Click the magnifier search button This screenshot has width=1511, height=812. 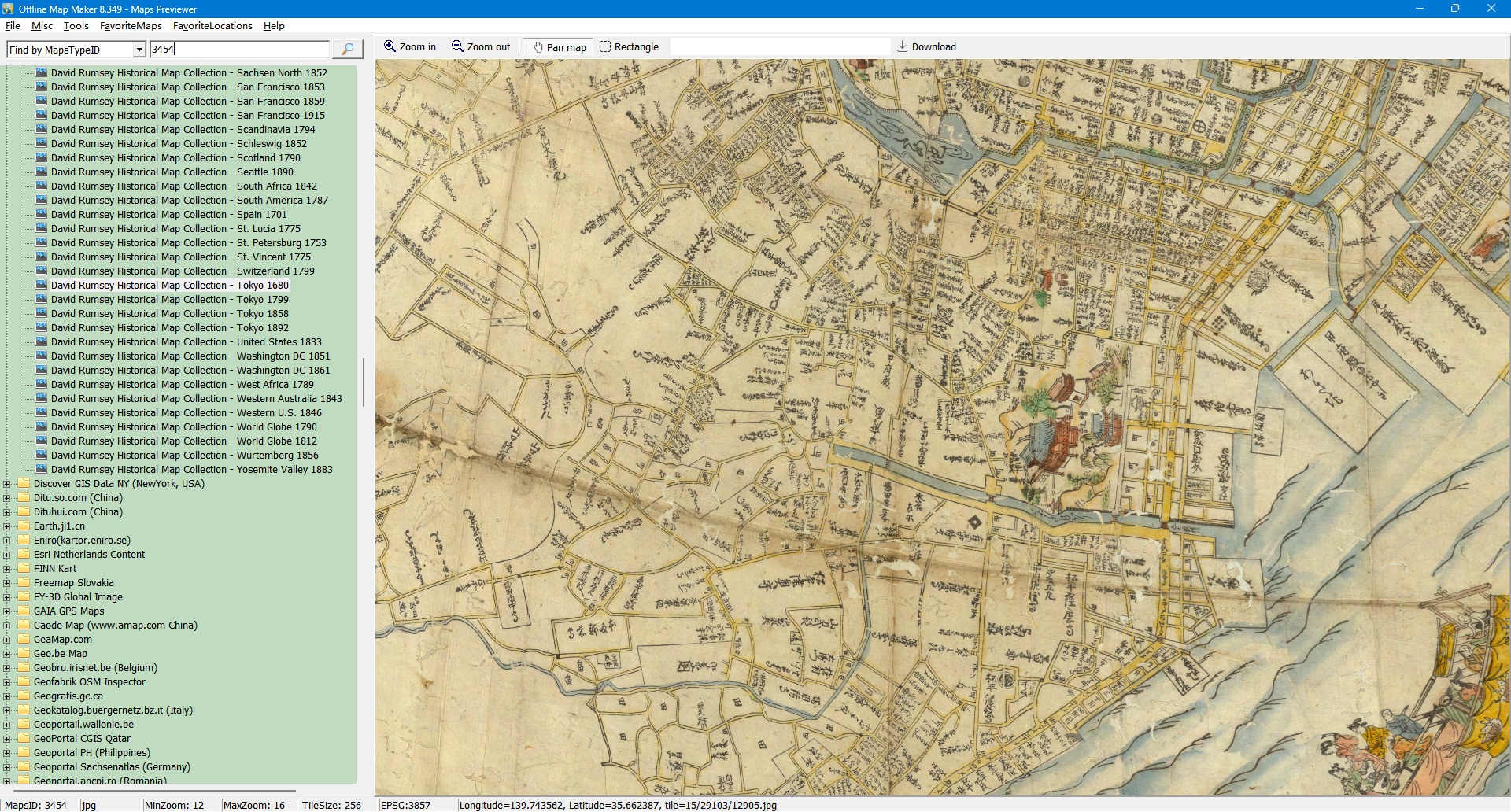347,49
